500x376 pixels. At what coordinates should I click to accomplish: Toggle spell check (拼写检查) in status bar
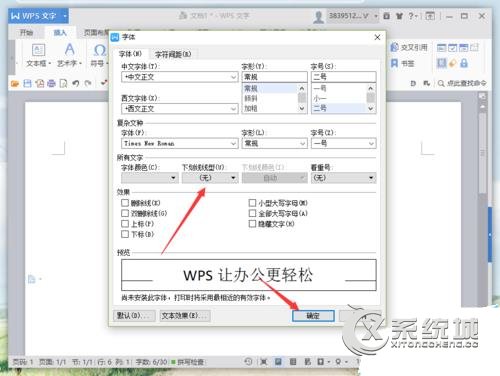(x=188, y=362)
